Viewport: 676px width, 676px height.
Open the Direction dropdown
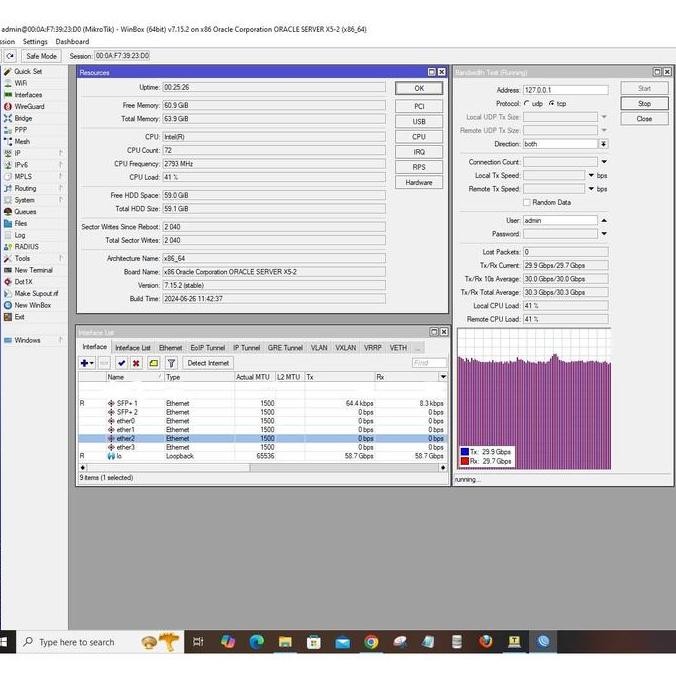tap(604, 144)
